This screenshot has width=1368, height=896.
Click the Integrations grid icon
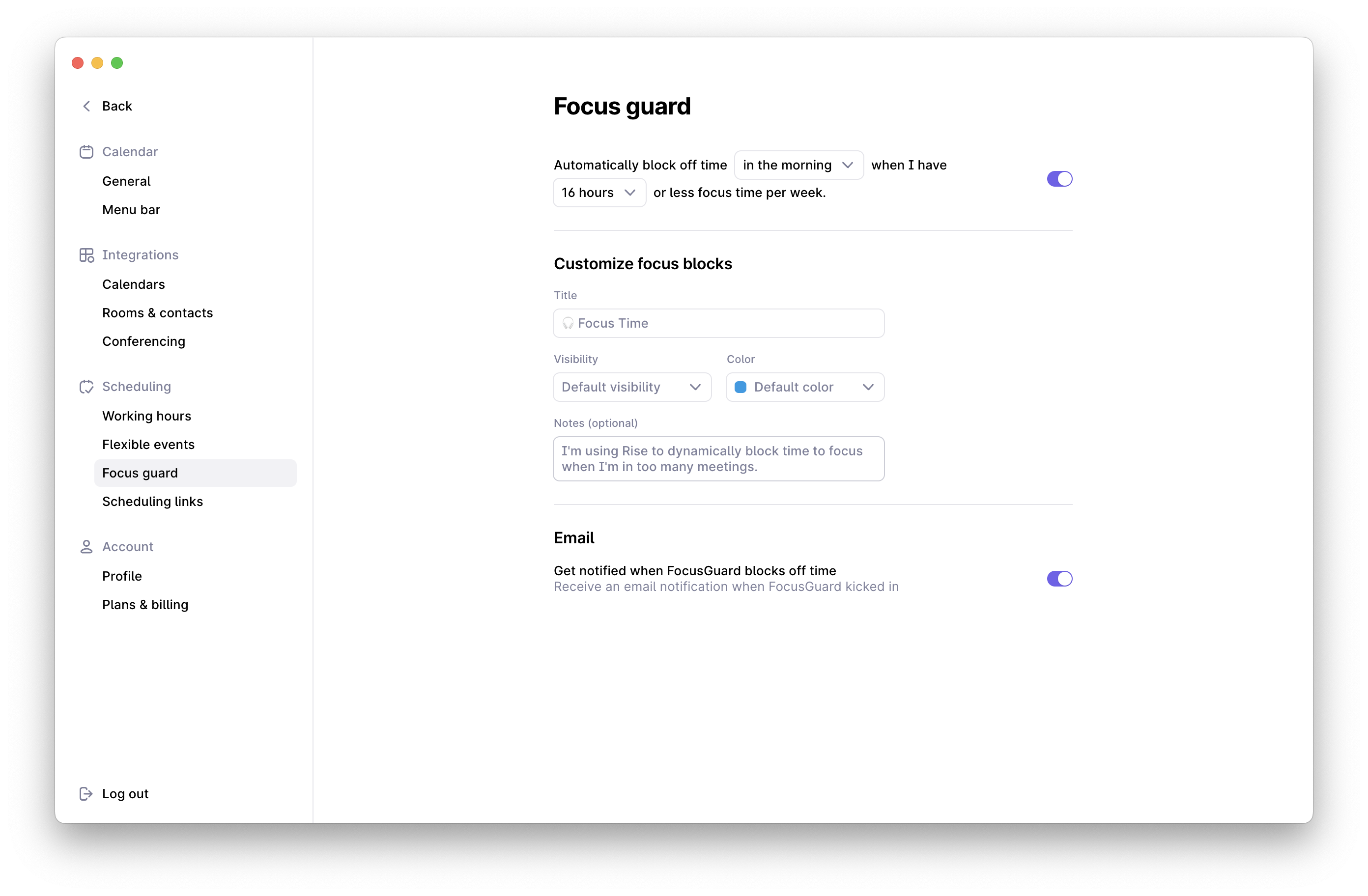point(86,255)
